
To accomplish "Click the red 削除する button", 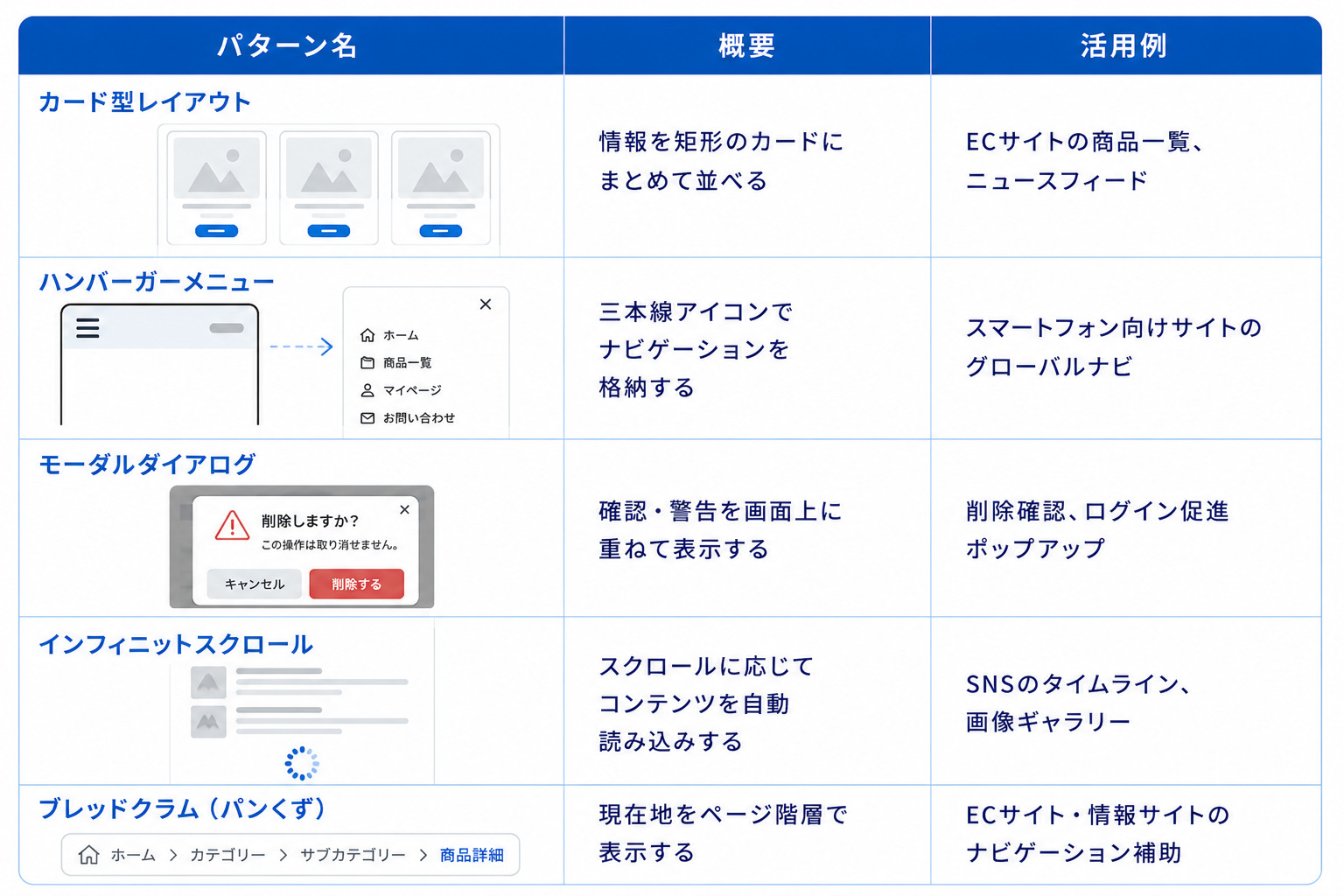I will (x=356, y=584).
